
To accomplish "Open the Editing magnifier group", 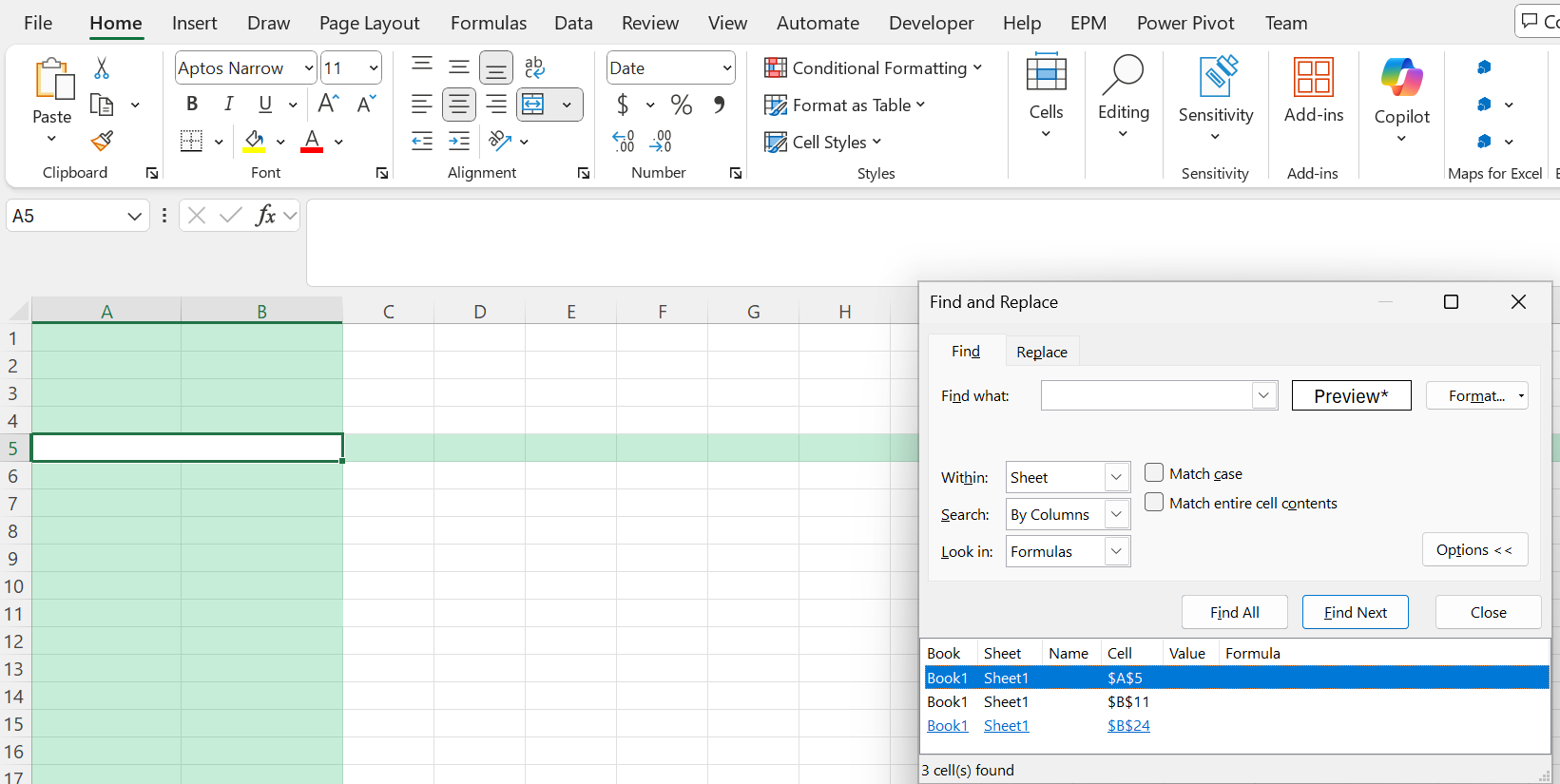I will pyautogui.click(x=1124, y=95).
